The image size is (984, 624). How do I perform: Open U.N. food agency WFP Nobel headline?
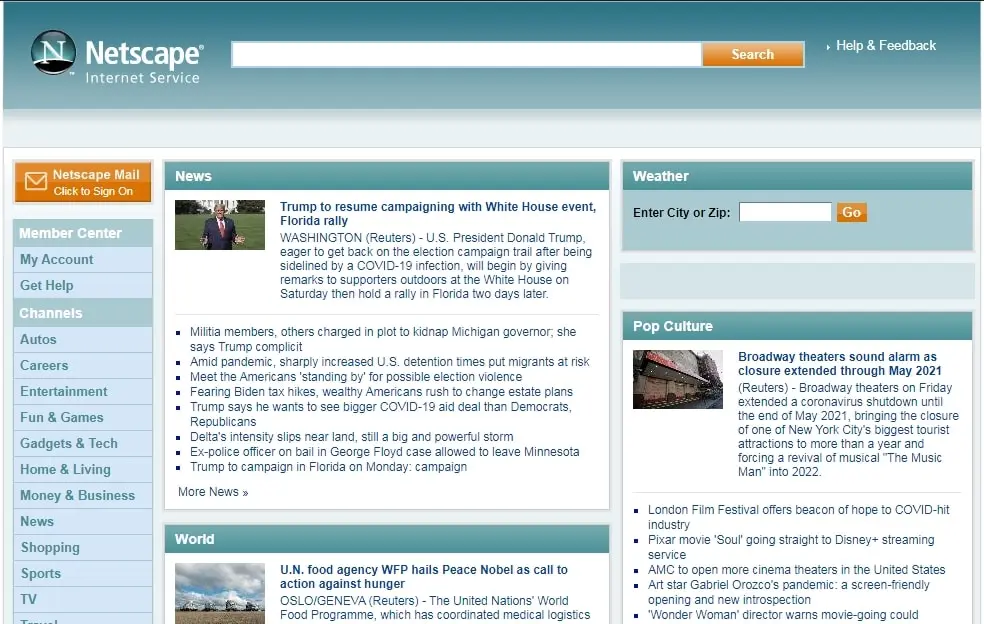click(424, 576)
